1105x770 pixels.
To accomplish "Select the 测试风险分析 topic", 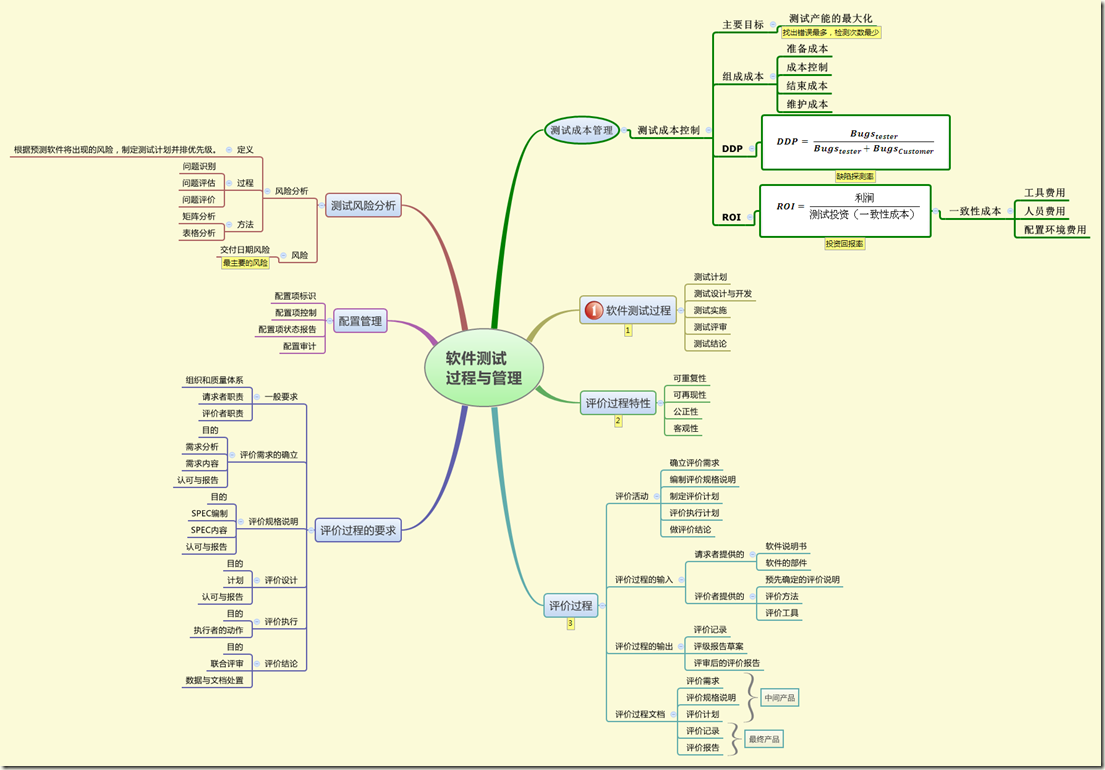I will tap(363, 205).
